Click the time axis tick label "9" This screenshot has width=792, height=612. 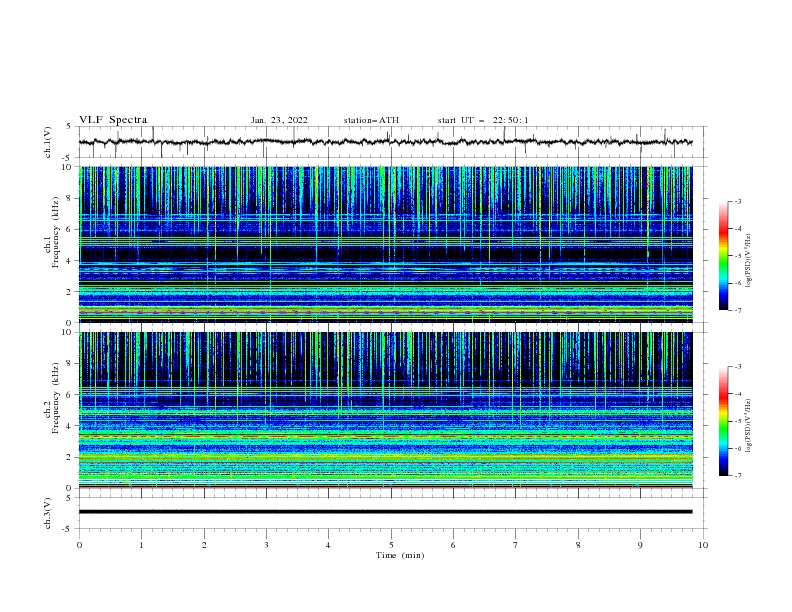(x=640, y=545)
